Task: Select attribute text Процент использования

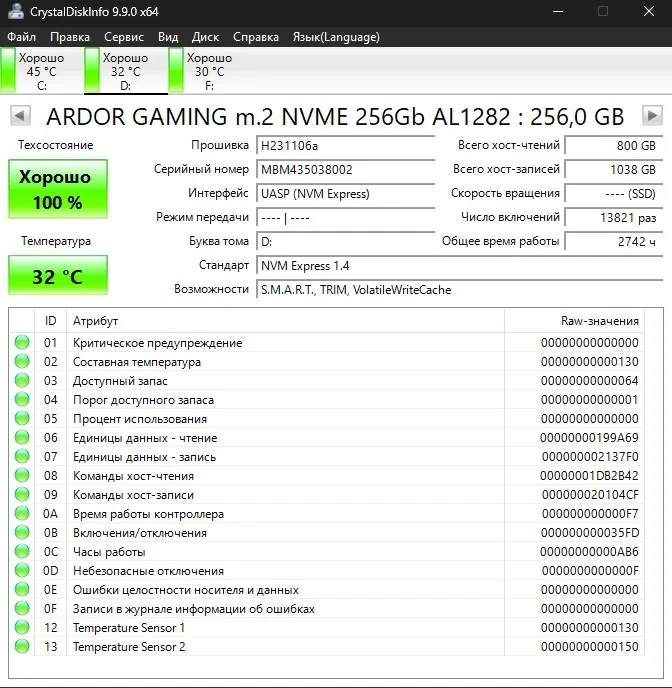Action: click(x=140, y=419)
